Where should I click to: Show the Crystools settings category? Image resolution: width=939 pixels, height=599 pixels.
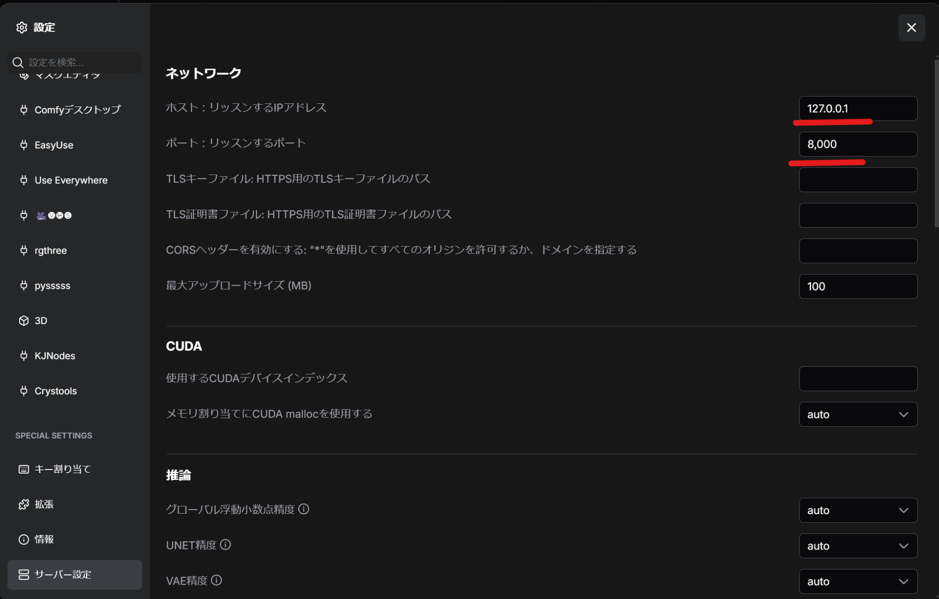click(x=55, y=391)
